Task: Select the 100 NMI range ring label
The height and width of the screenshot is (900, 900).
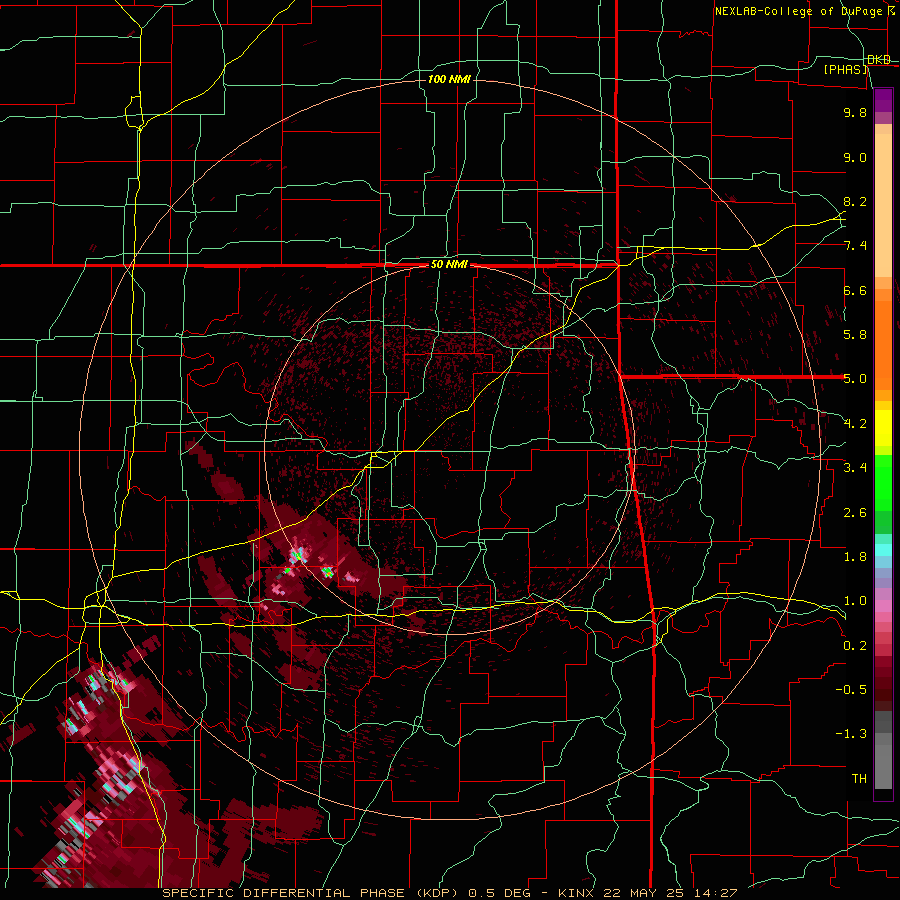Action: (449, 79)
